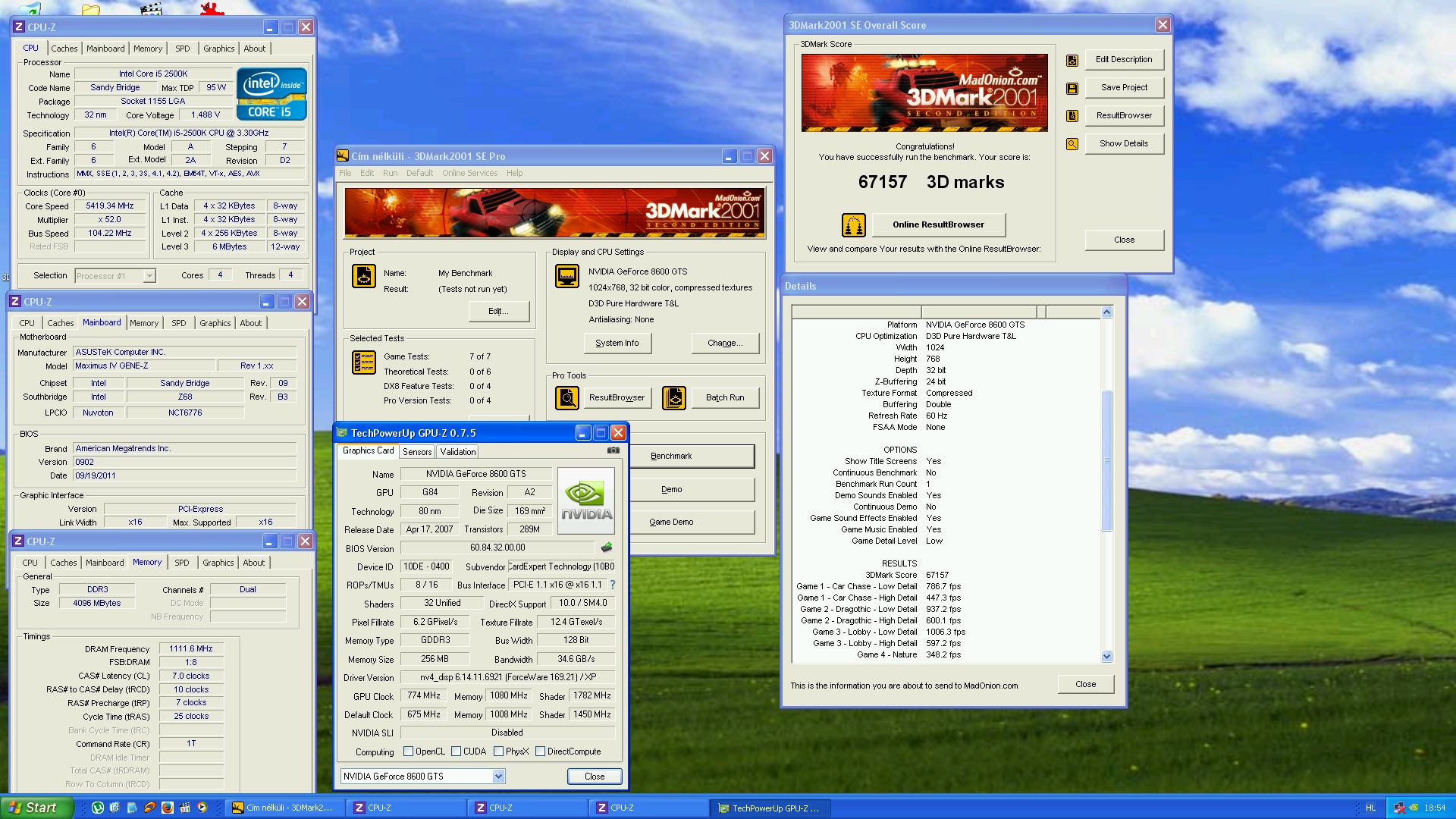
Task: Click the Project section icon in 3DMark2001
Action: click(x=364, y=276)
